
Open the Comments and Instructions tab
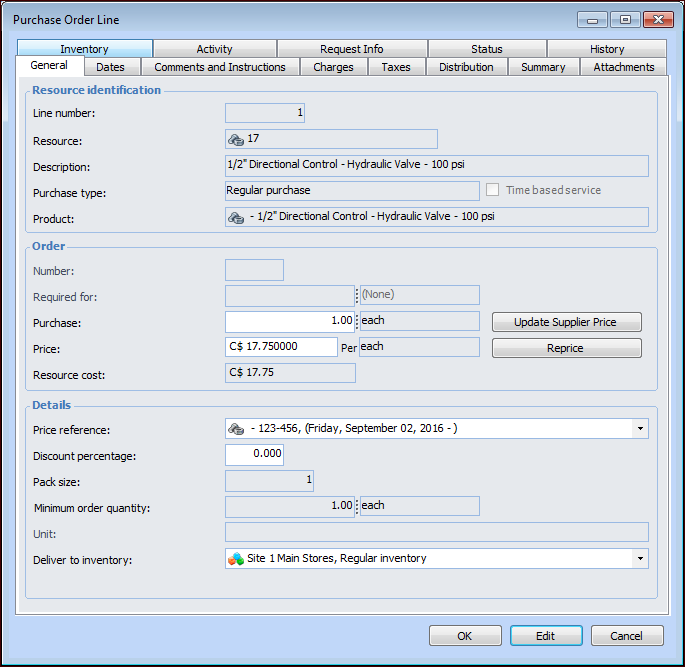pyautogui.click(x=220, y=67)
